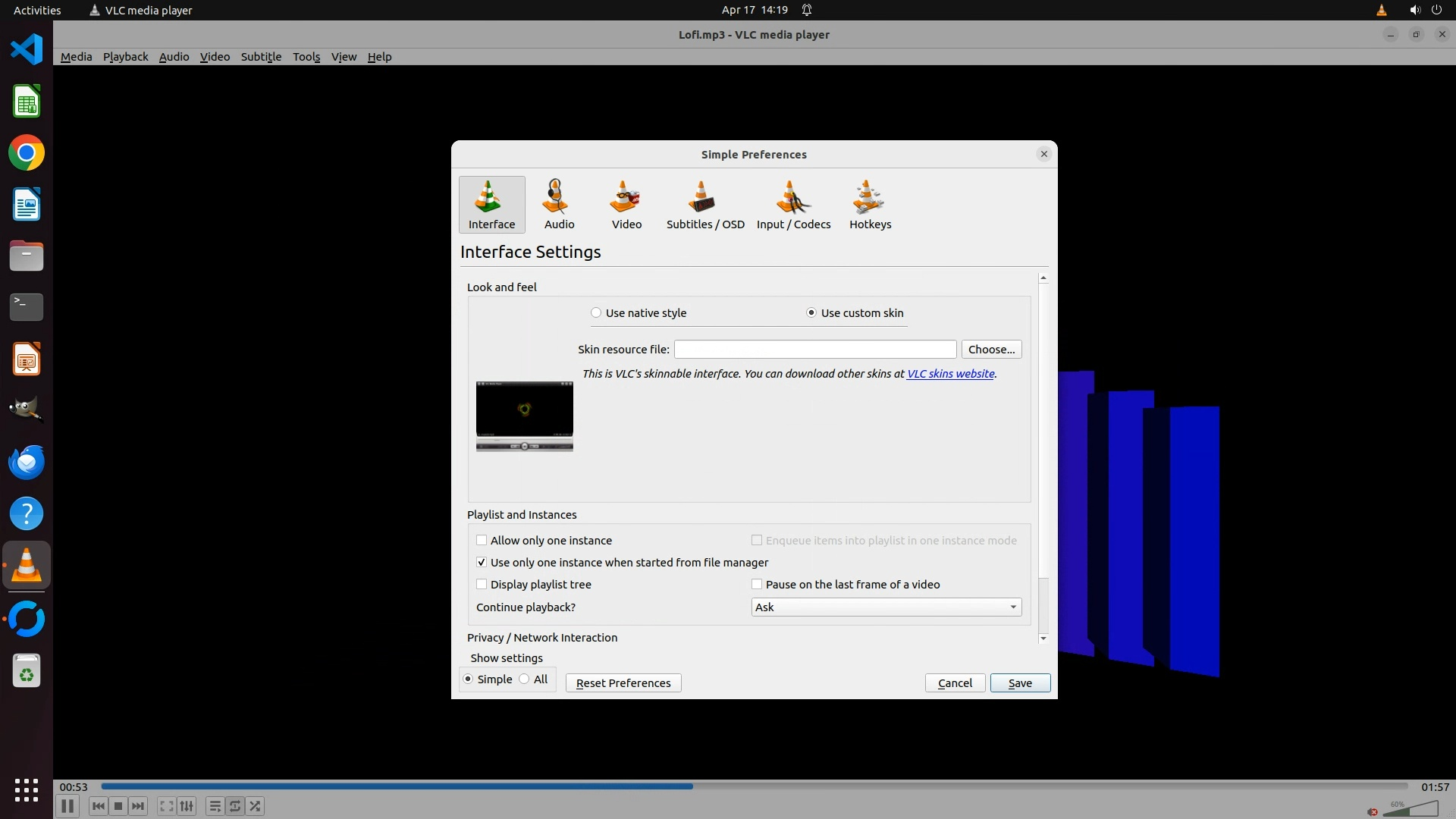This screenshot has width=1456, height=819.
Task: Open the Audio preferences category
Action: [x=559, y=204]
